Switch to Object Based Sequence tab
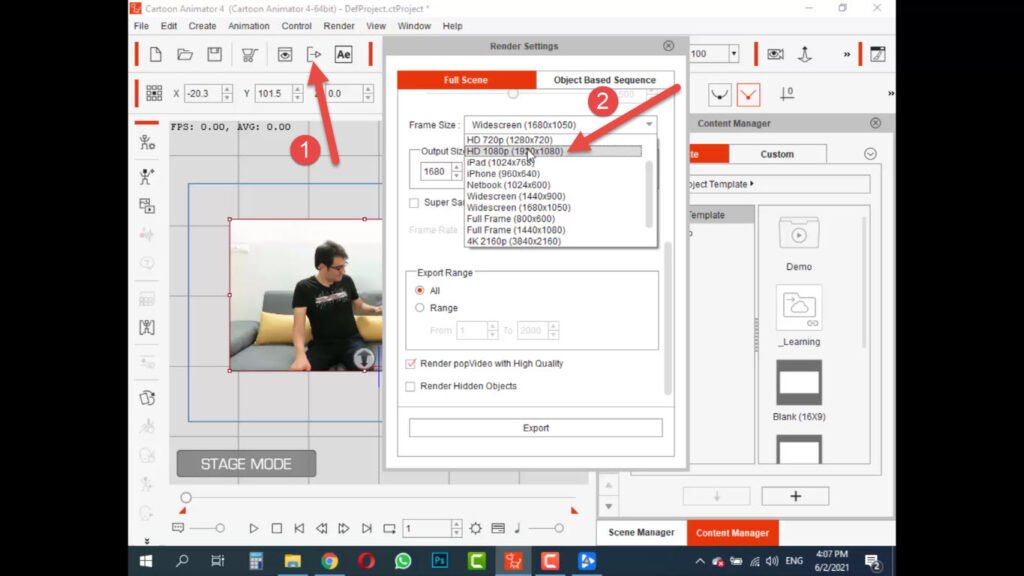Image resolution: width=1024 pixels, height=576 pixels. 605,80
